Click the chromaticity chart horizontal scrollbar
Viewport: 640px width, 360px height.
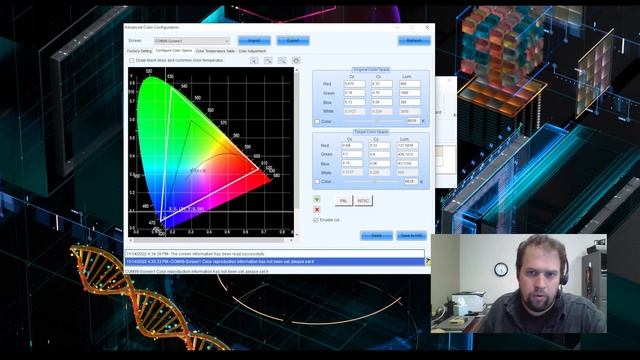point(211,240)
